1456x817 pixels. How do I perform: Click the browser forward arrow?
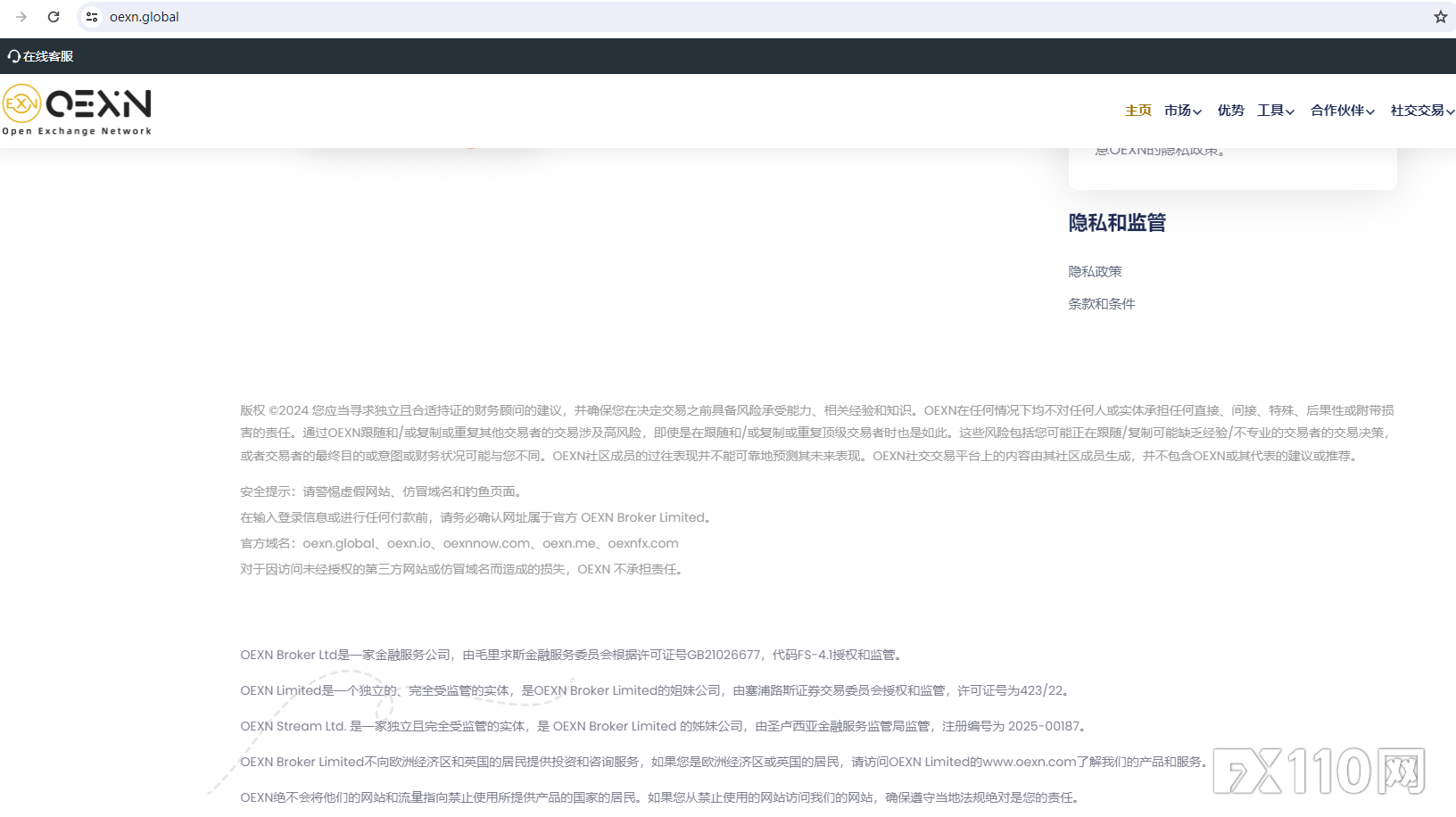coord(21,17)
